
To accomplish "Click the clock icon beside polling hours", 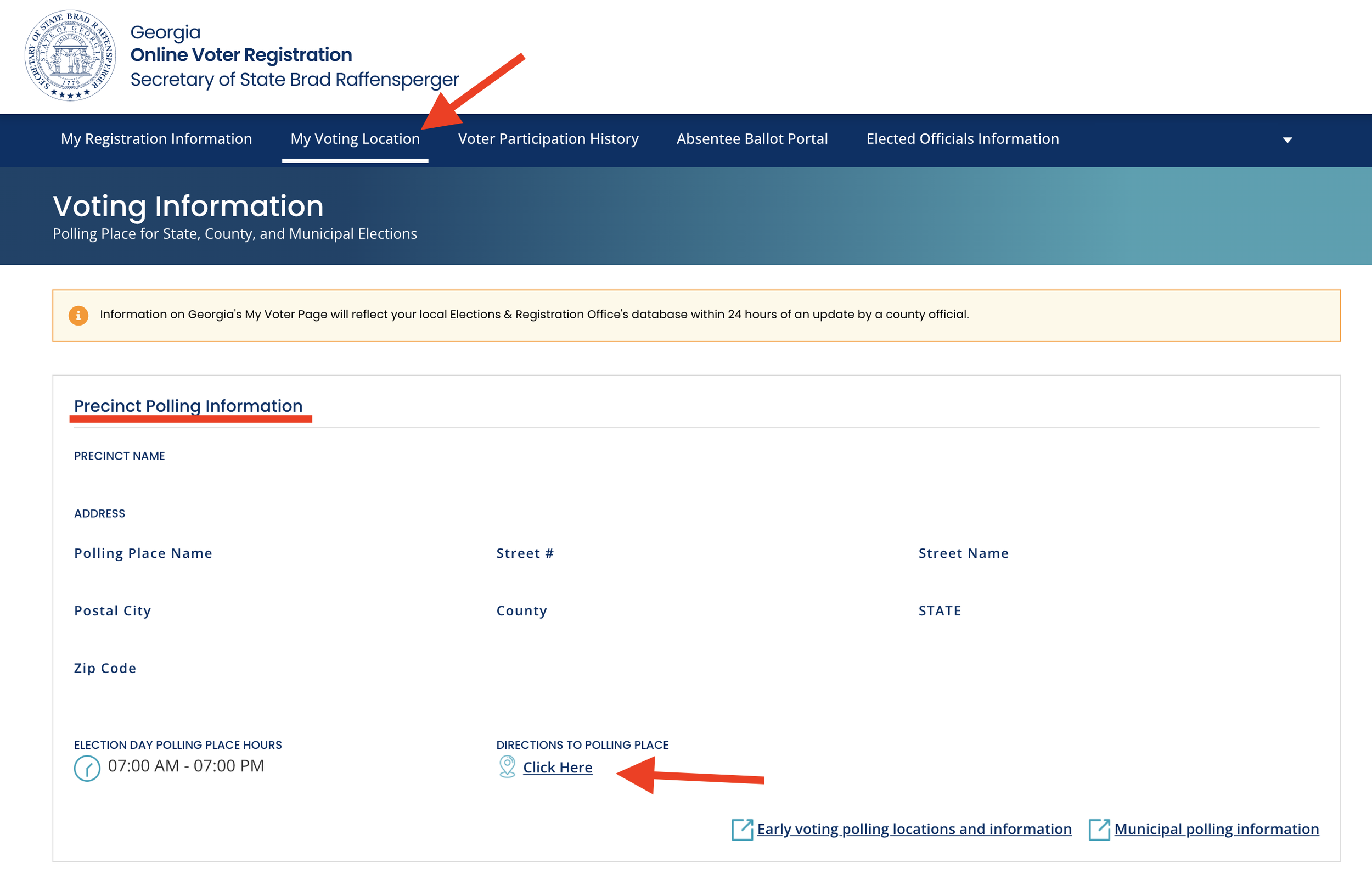I will 87,768.
